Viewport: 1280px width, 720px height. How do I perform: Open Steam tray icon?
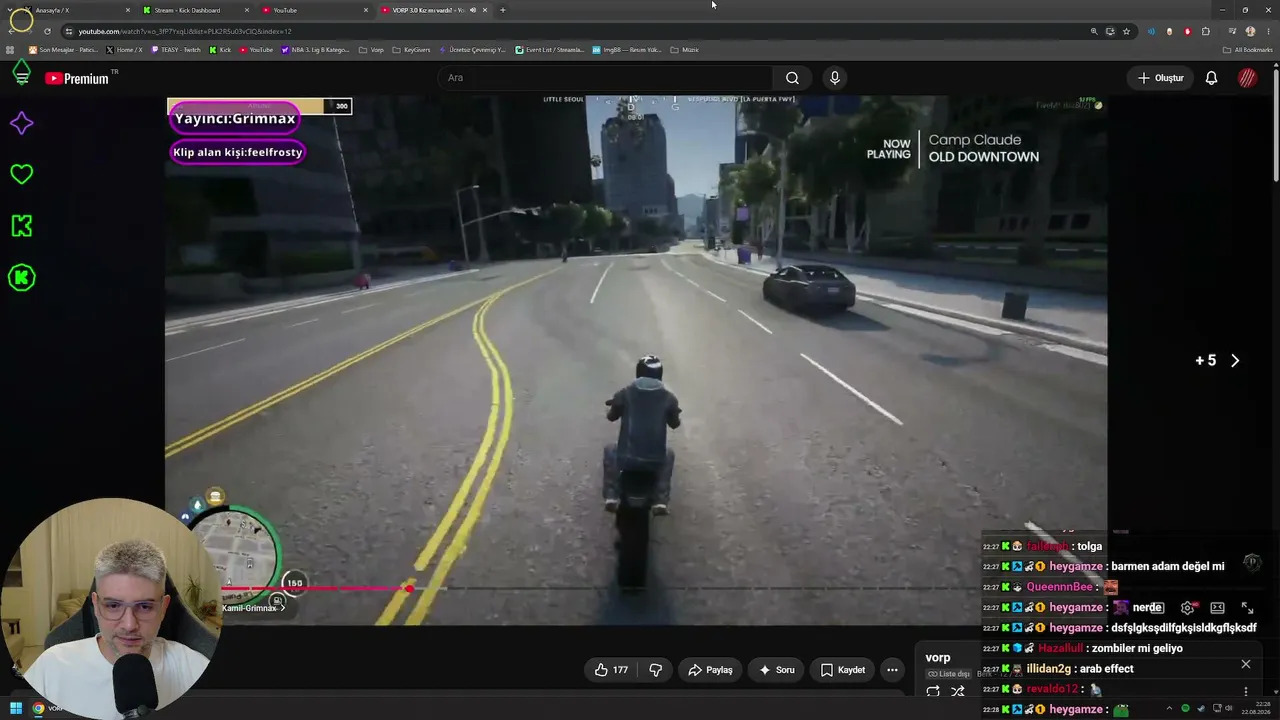1199,709
